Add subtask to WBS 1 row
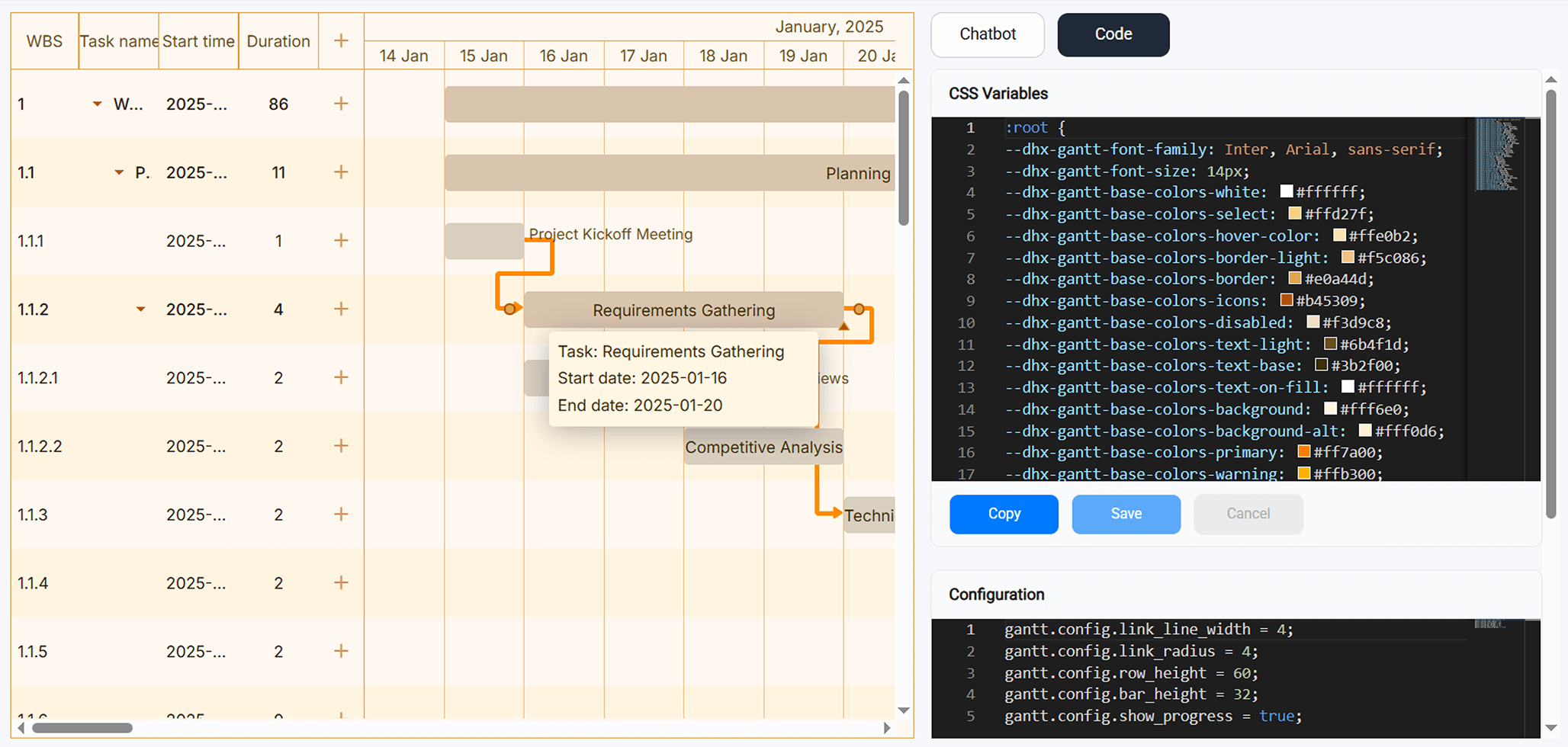The height and width of the screenshot is (747, 1568). pos(341,104)
